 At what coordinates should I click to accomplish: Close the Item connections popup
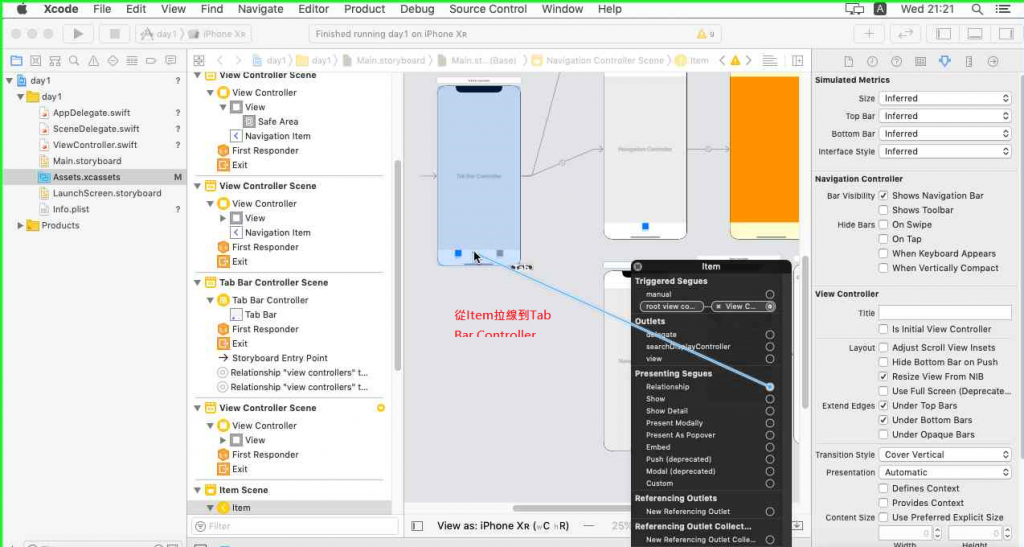(638, 266)
